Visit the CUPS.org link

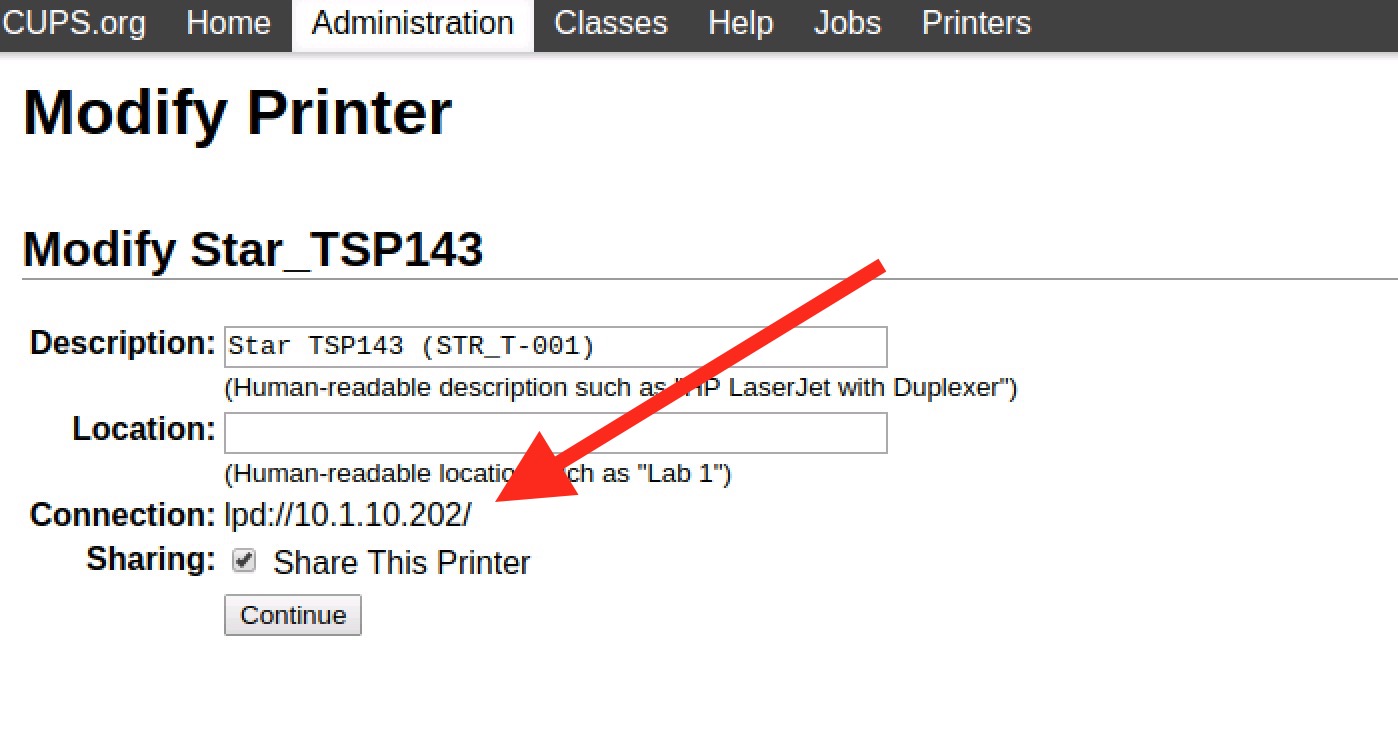click(74, 24)
